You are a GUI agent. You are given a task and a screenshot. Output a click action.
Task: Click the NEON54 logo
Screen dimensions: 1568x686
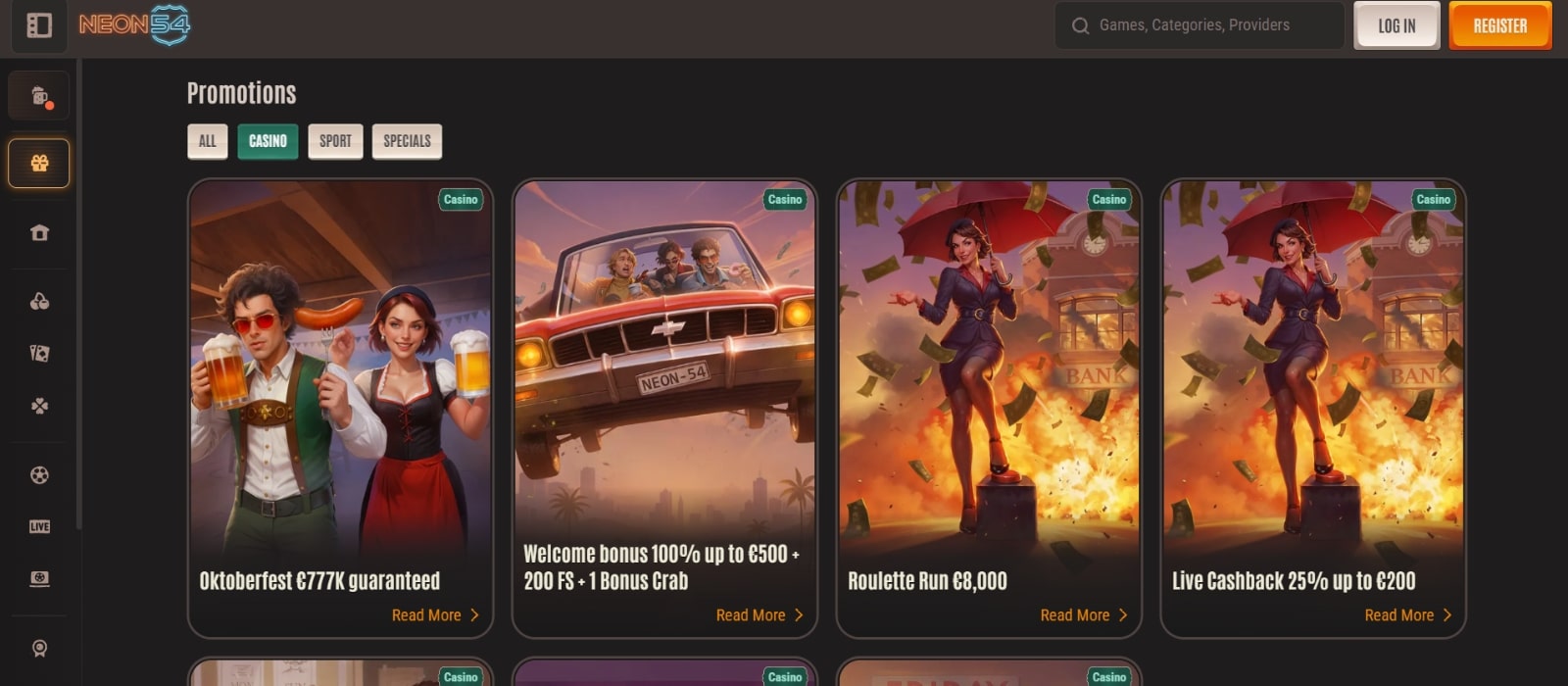(x=134, y=25)
